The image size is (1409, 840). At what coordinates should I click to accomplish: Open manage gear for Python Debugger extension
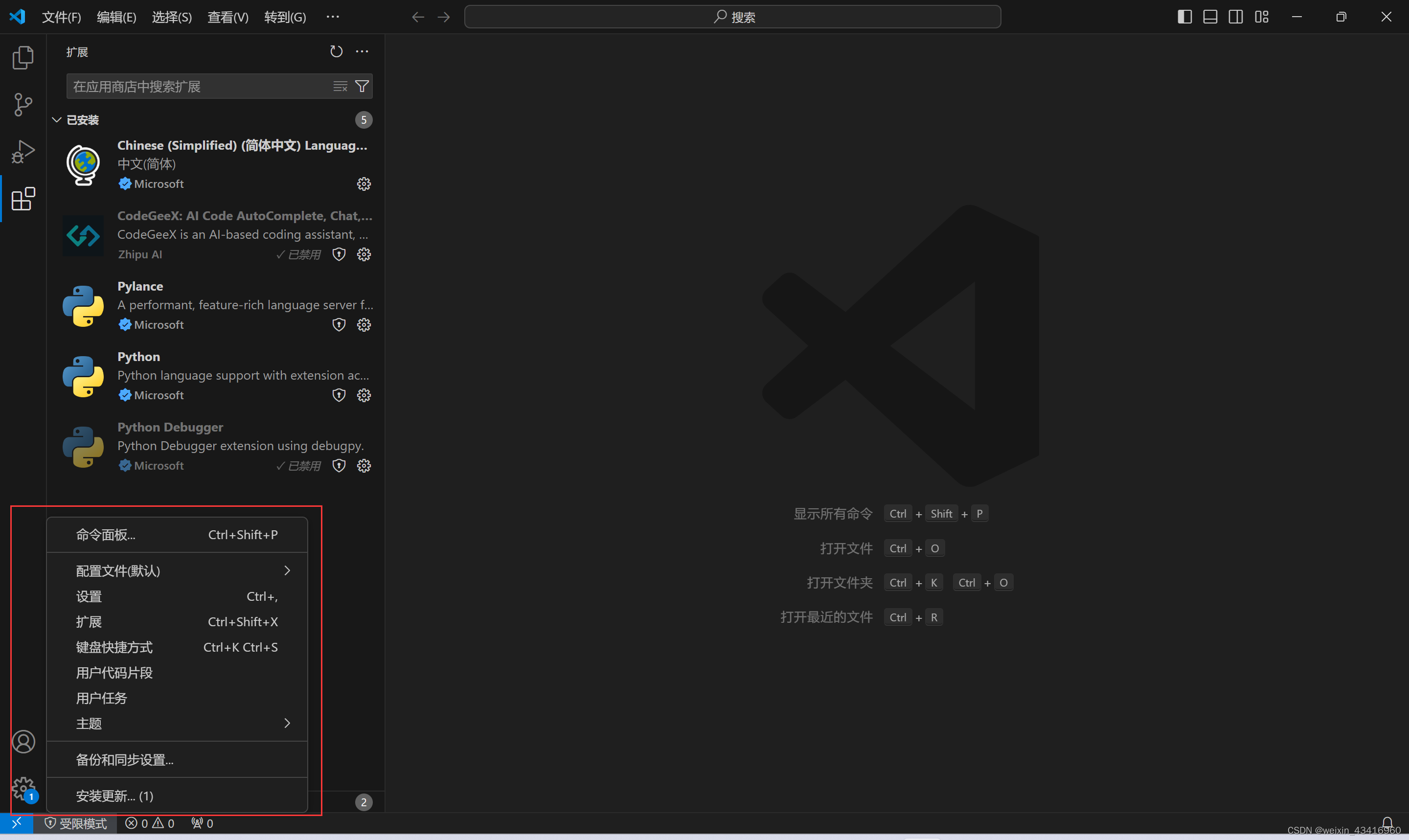(x=364, y=465)
